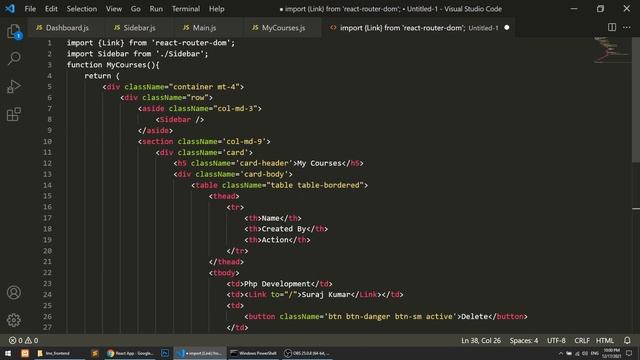Click the system clock in taskbar
This screenshot has height=360, width=640.
[611, 353]
